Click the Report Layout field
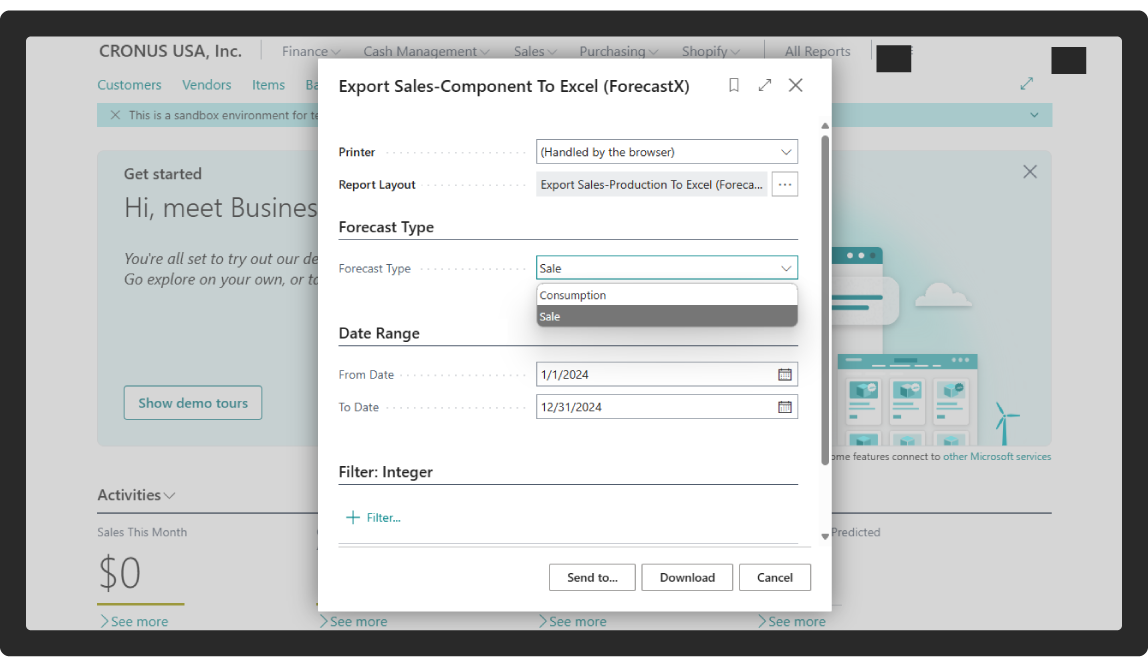 click(651, 185)
